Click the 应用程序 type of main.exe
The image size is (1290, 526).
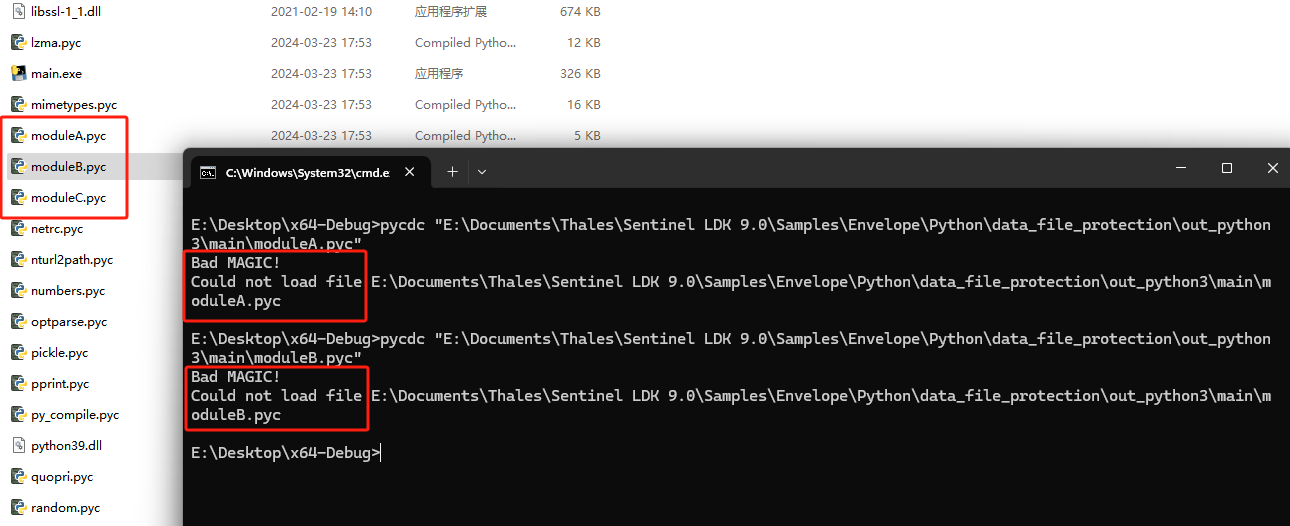[439, 74]
